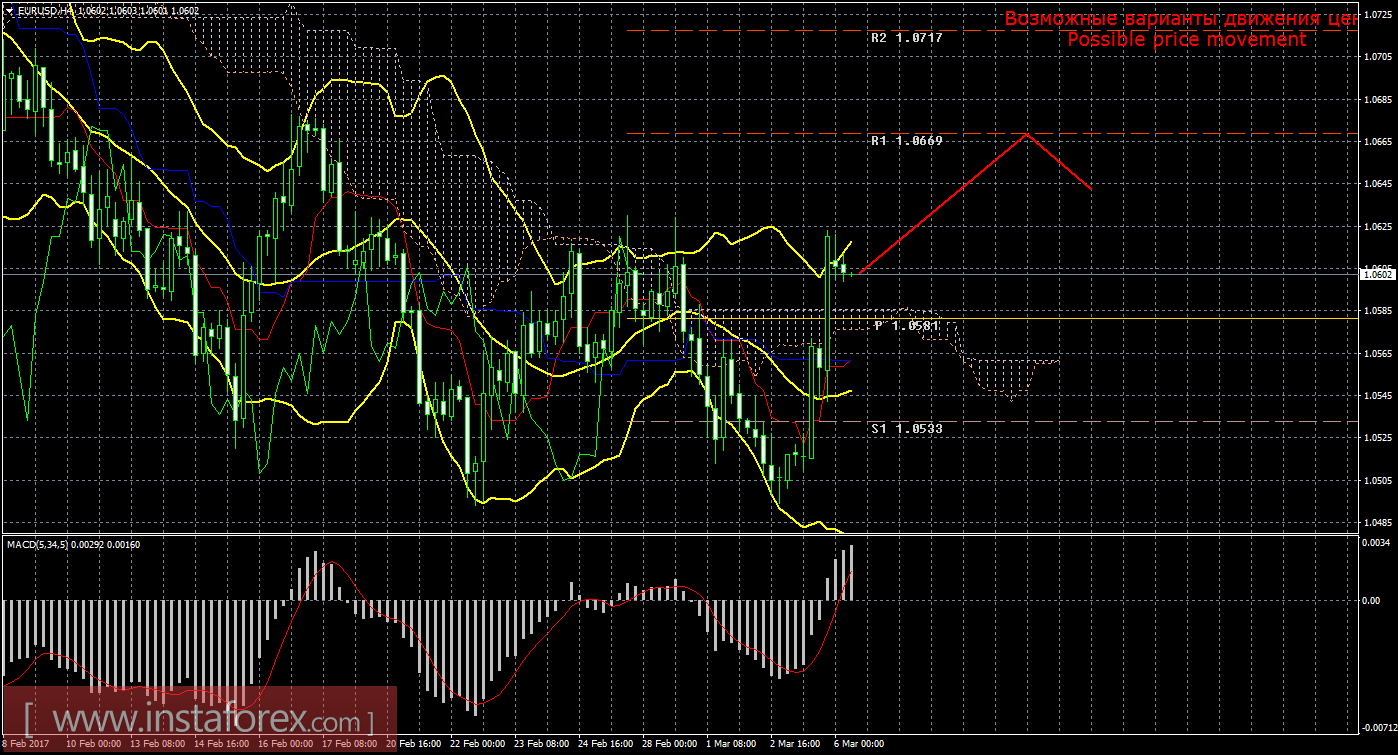Click the peak of the red forecast line

[x=1026, y=134]
